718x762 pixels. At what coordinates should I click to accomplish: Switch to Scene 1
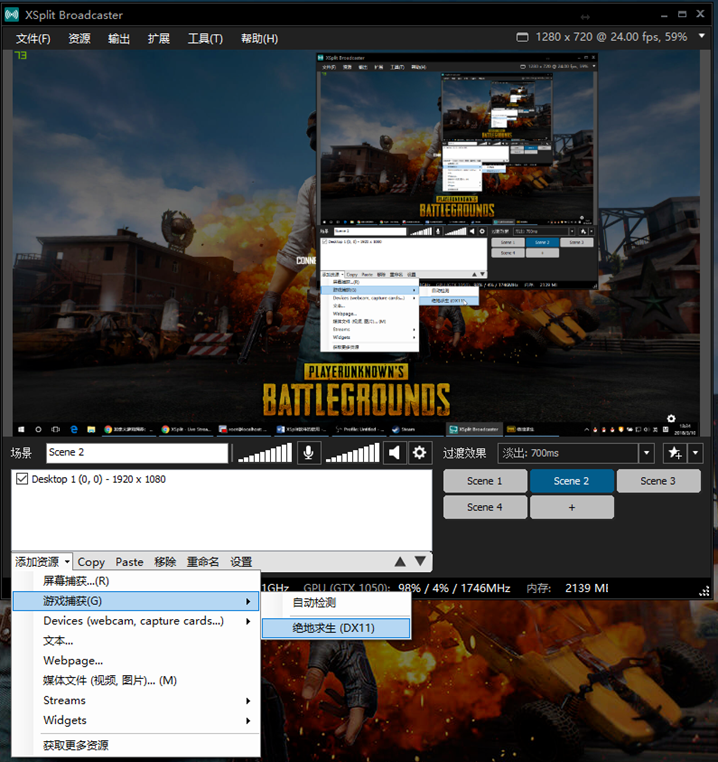[485, 481]
